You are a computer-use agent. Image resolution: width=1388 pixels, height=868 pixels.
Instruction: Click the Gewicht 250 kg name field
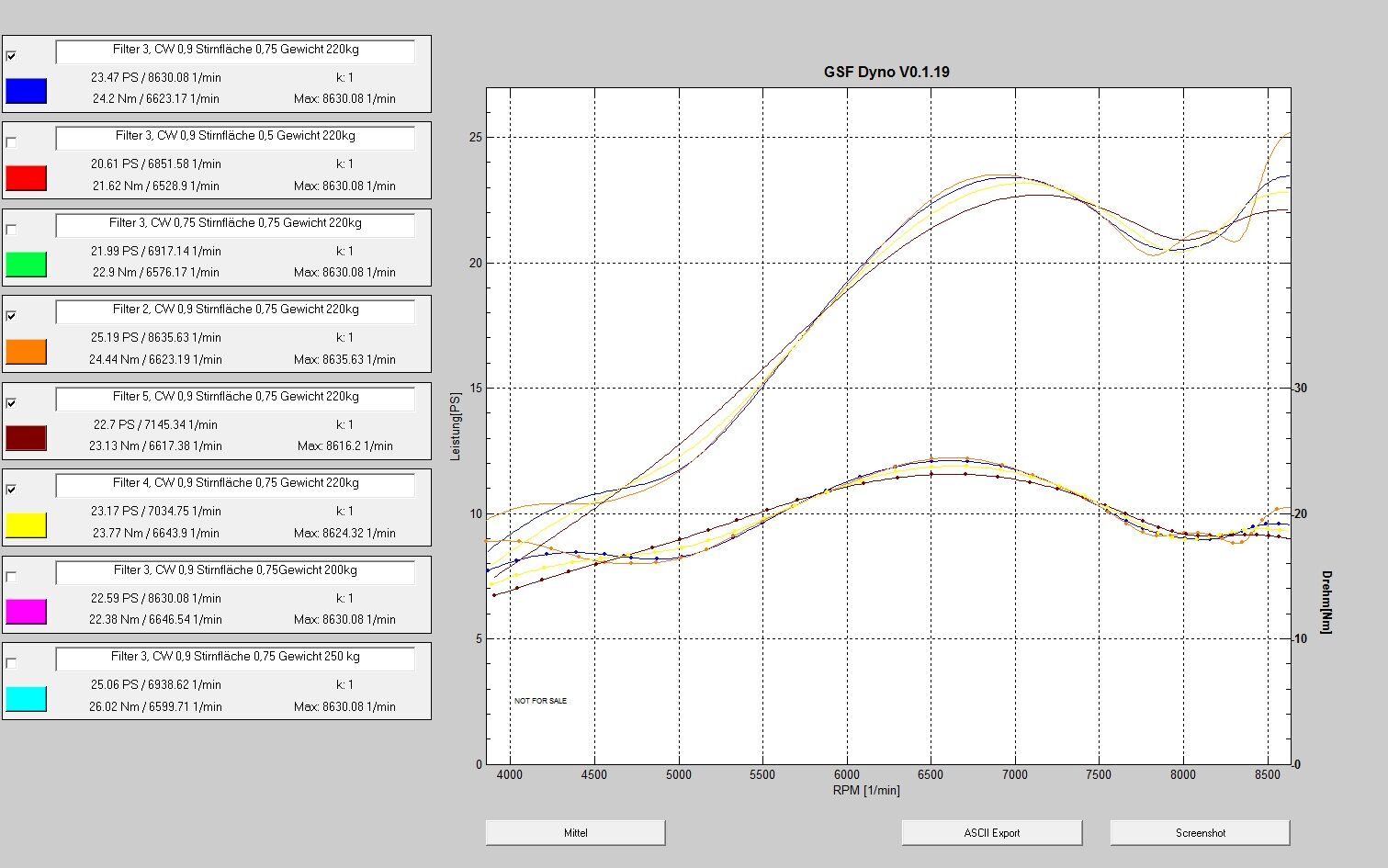coord(235,658)
